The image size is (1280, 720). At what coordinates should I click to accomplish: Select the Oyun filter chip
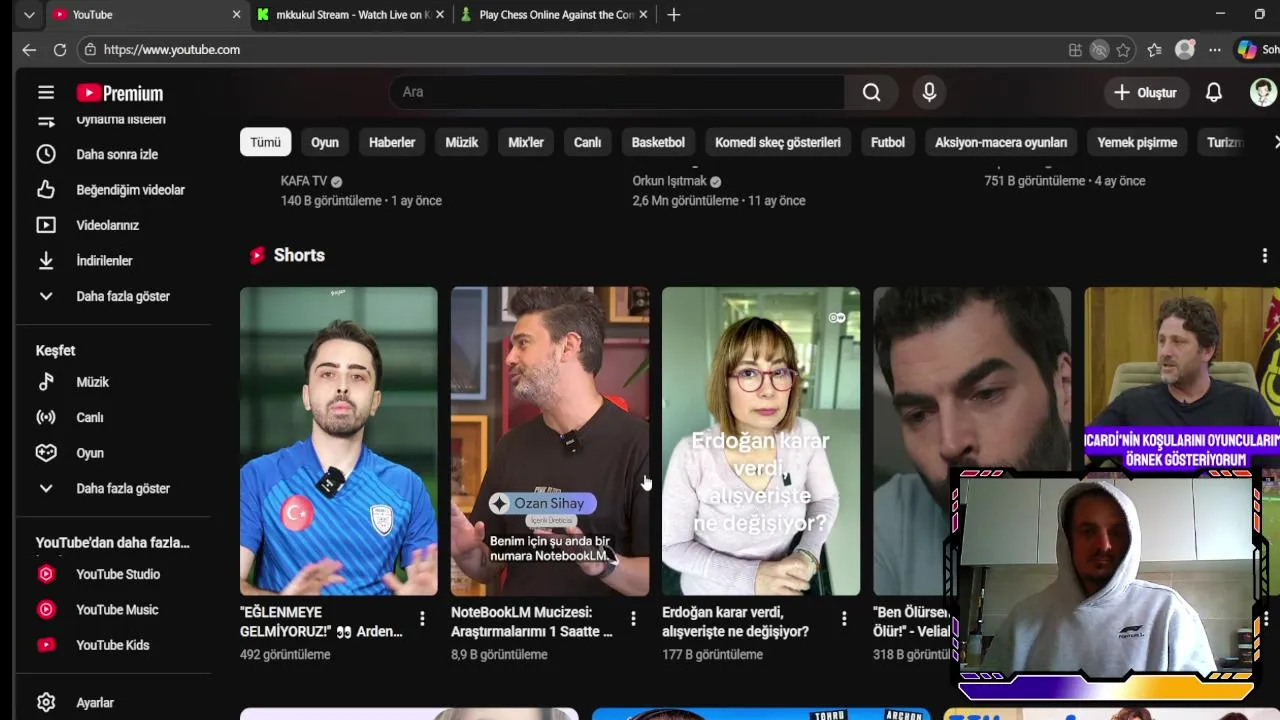tap(325, 142)
